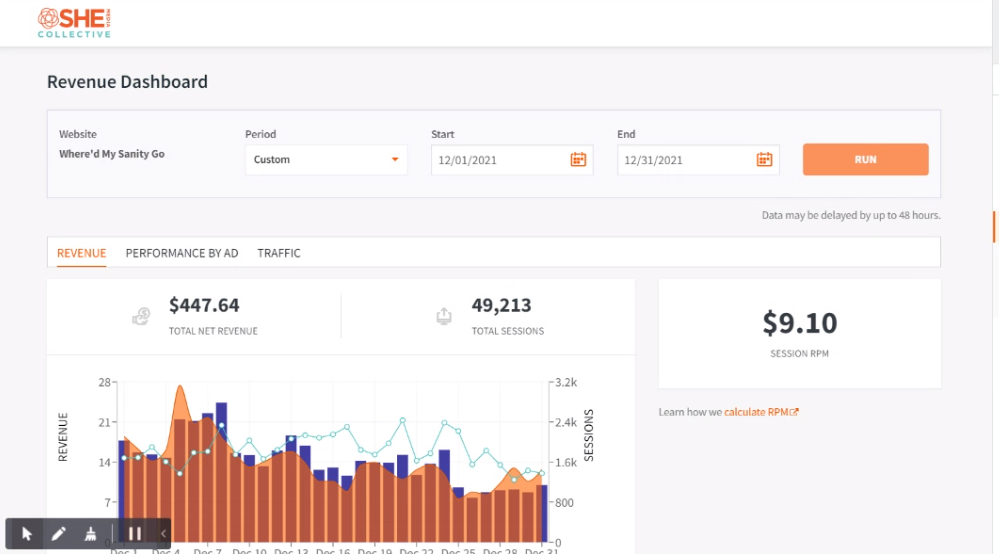Open the End date calendar picker
Viewport: 999px width, 554px height.
[x=764, y=160]
